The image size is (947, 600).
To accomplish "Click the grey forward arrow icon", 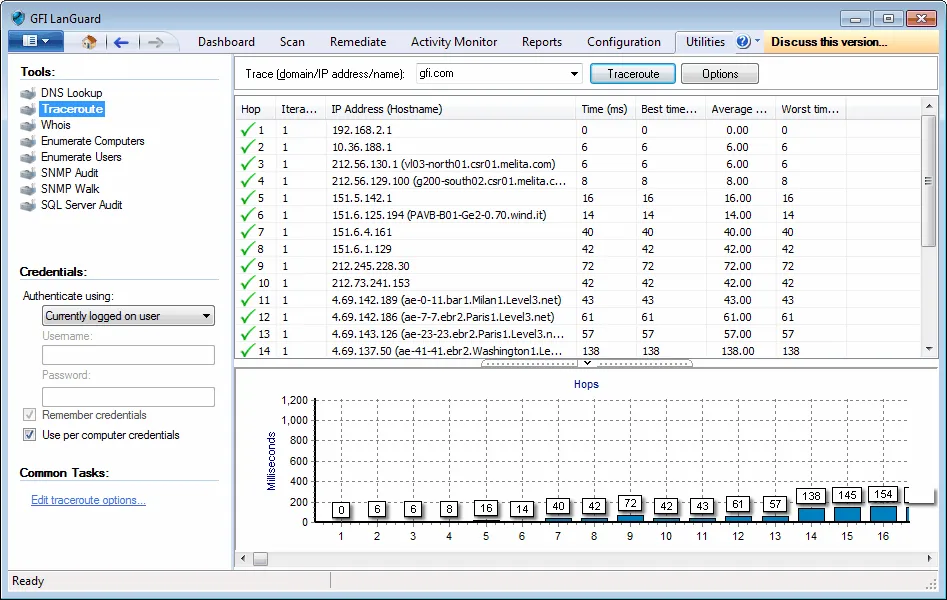I will (155, 42).
